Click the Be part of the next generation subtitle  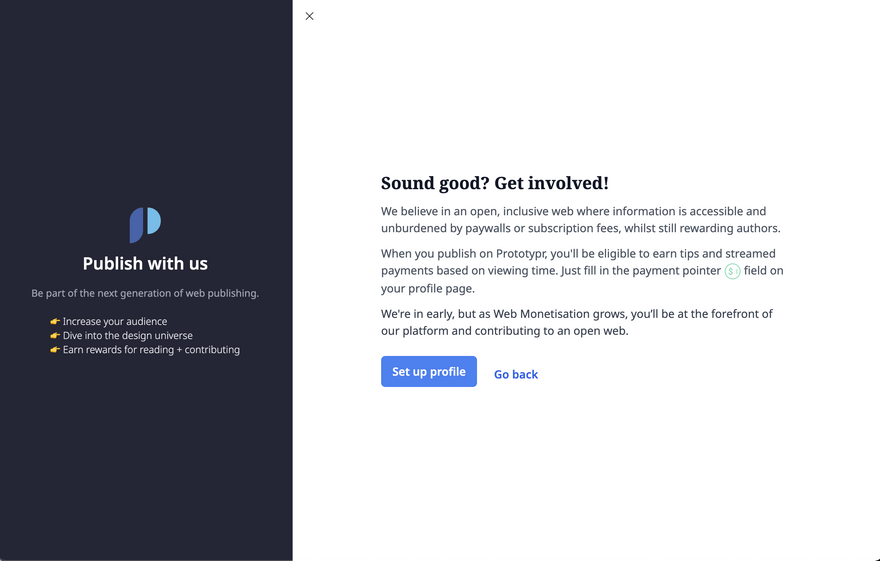coord(145,293)
